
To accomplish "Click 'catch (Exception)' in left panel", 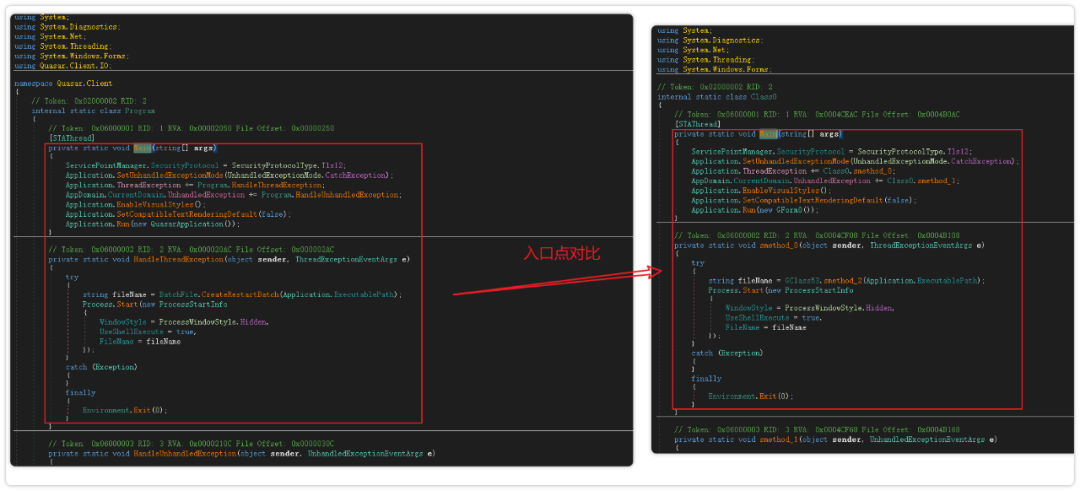I will (101, 367).
